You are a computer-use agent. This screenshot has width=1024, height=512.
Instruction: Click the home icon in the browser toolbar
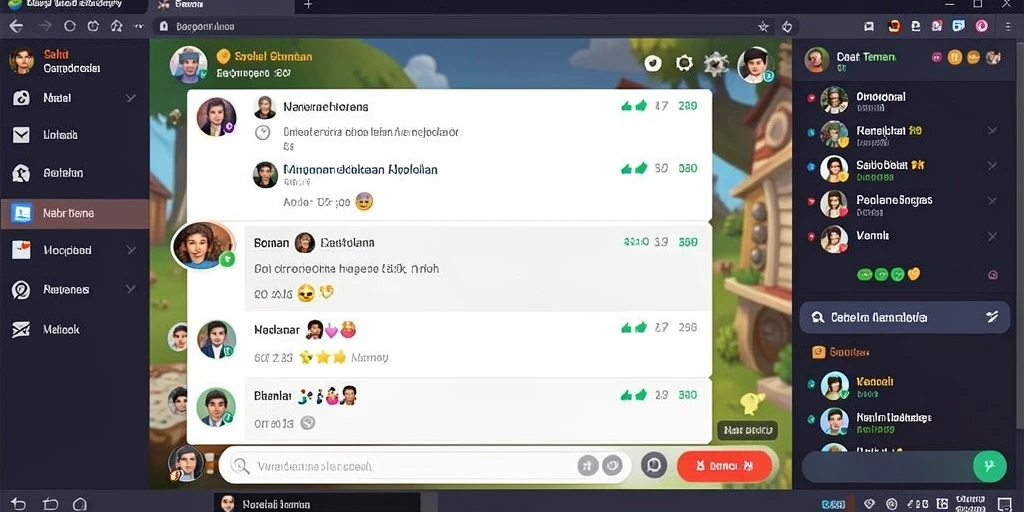tap(116, 27)
